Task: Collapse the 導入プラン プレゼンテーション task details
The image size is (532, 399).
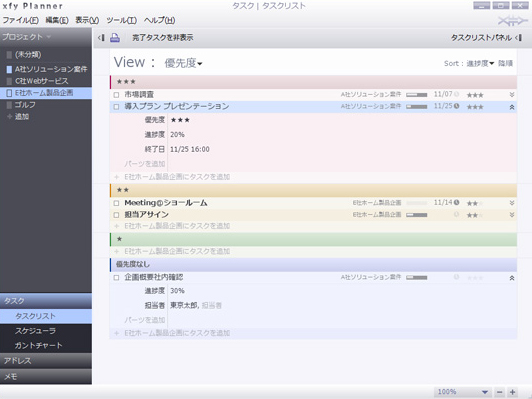Action: pyautogui.click(x=512, y=107)
